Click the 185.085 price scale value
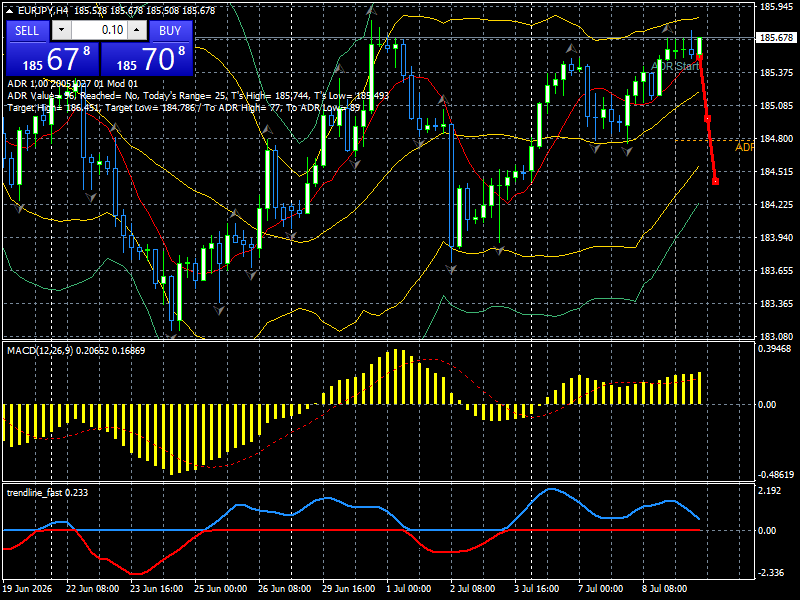800x600 pixels. pos(777,106)
